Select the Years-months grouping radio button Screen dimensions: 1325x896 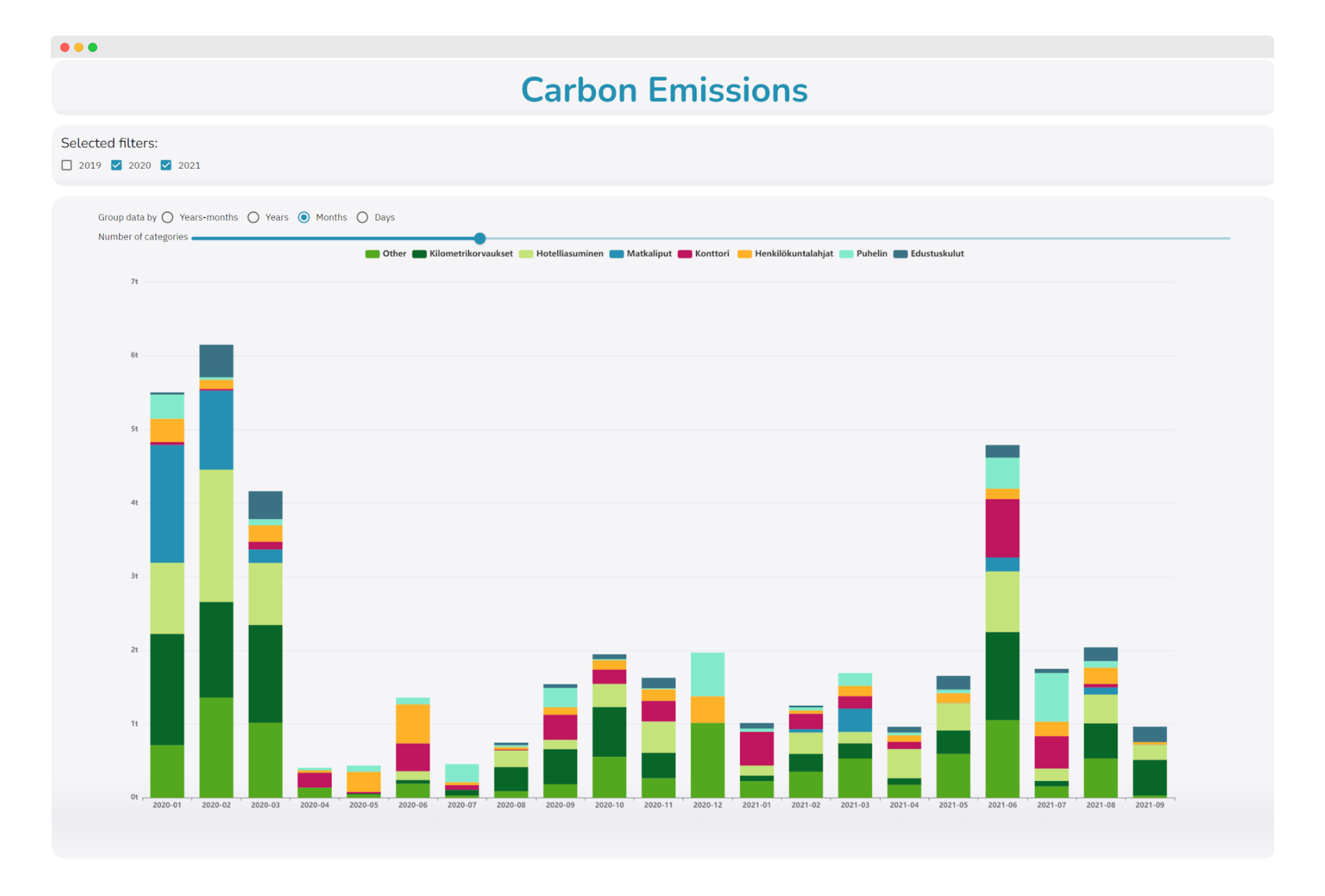point(167,217)
